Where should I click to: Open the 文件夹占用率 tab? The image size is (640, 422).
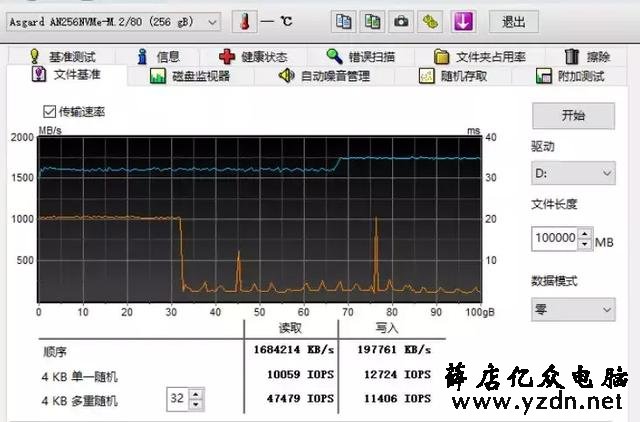coord(480,56)
